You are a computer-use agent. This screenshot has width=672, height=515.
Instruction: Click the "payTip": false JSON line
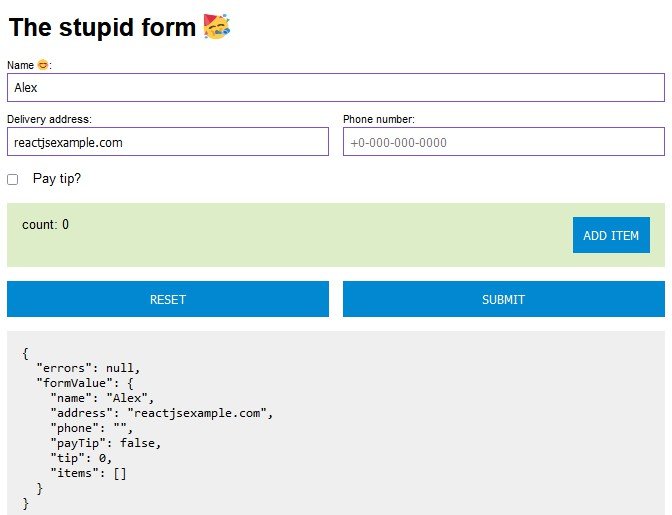[x=105, y=443]
